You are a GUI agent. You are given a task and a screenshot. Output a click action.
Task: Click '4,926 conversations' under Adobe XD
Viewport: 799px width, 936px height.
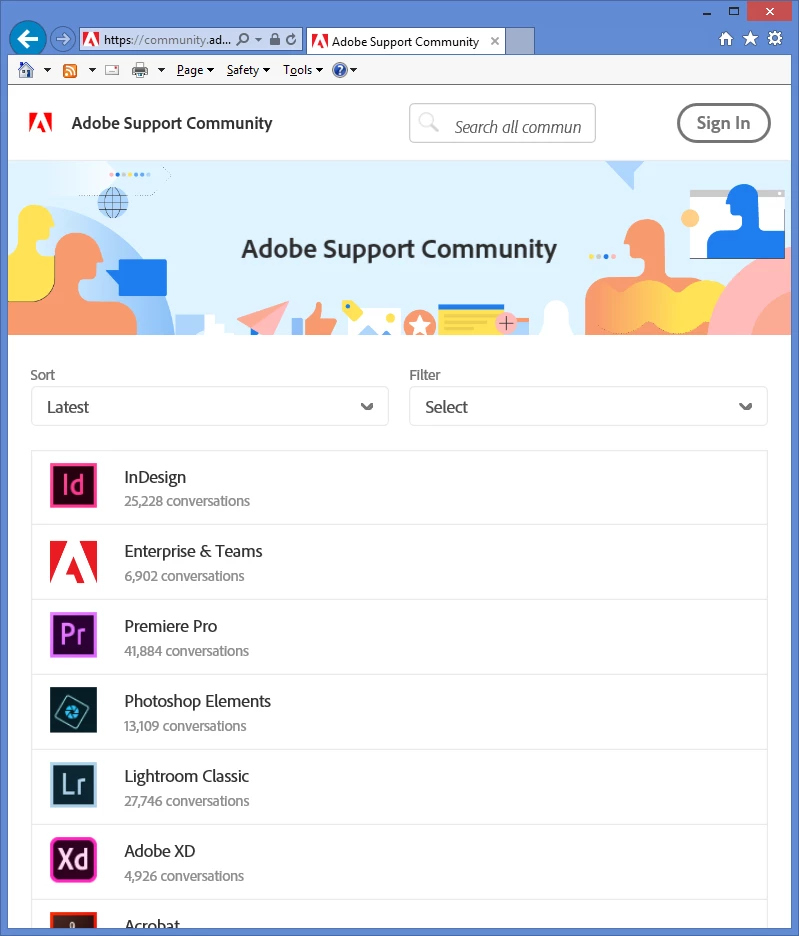pyautogui.click(x=184, y=876)
